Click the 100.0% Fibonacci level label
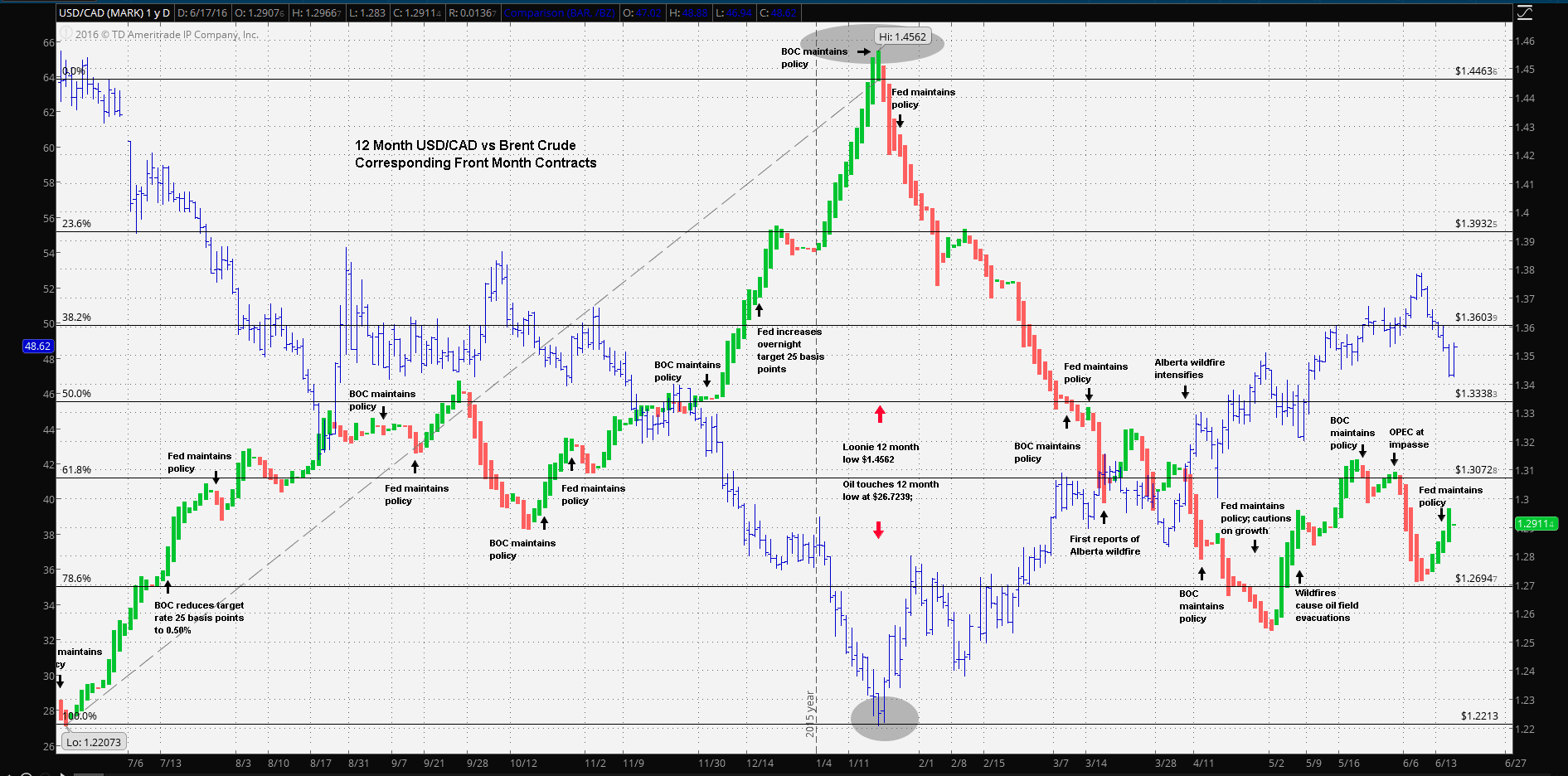Screen dimensions: 1568x776 coord(80,716)
